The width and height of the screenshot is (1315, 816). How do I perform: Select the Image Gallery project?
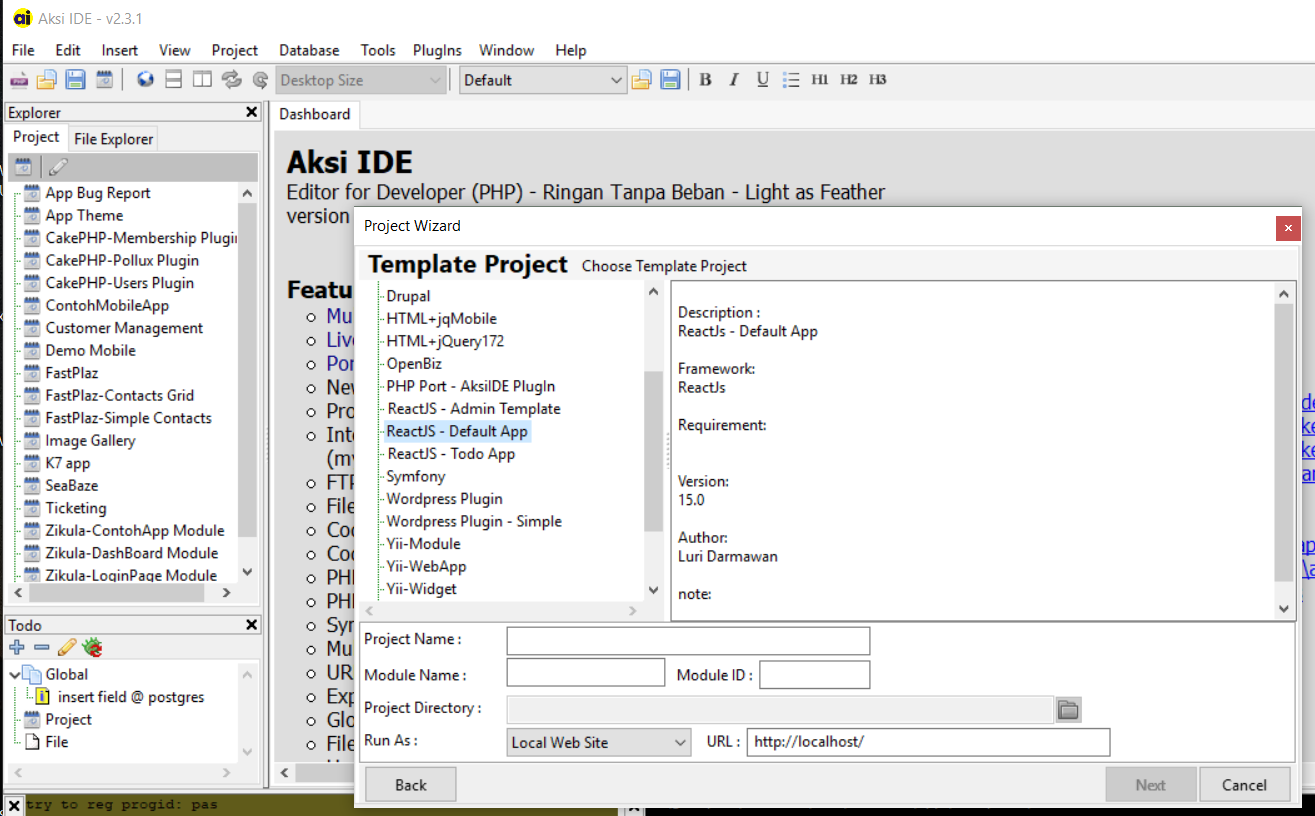tap(90, 441)
